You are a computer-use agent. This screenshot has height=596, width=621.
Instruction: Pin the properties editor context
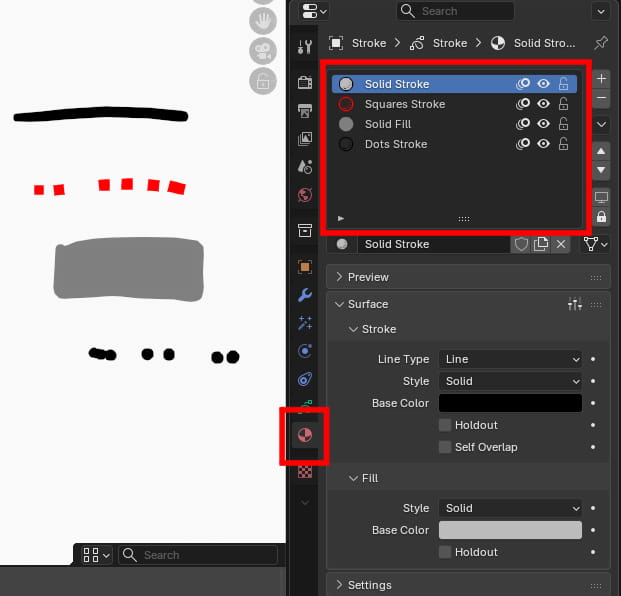pyautogui.click(x=600, y=44)
